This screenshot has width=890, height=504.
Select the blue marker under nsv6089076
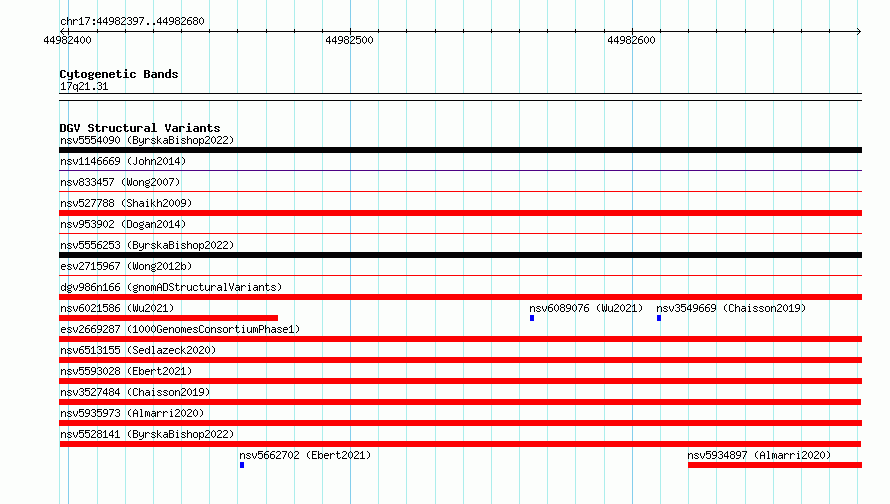click(532, 318)
